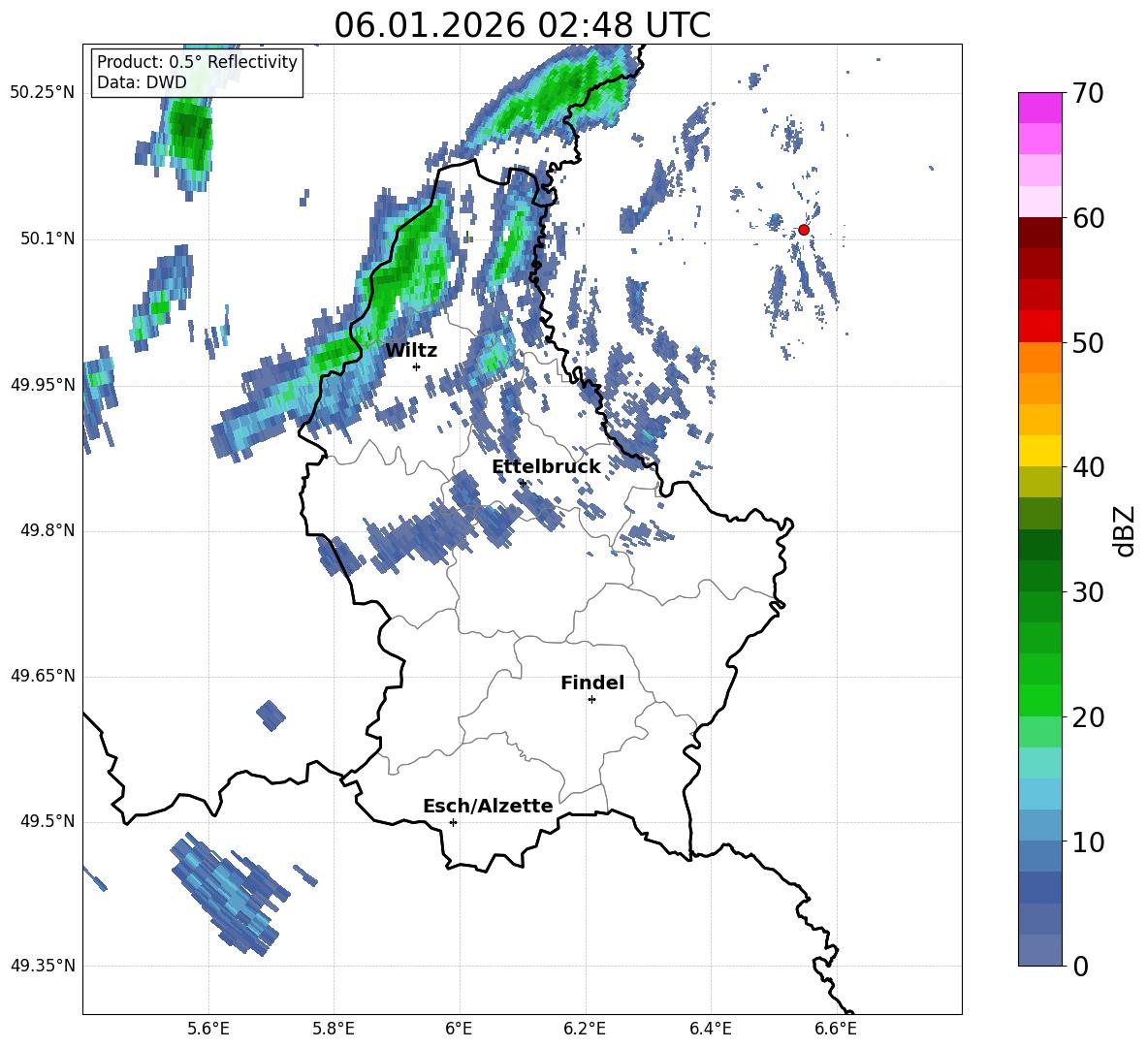The image size is (1148, 1048).
Task: Click the 50 tick label on colorbar
Action: (x=1088, y=342)
